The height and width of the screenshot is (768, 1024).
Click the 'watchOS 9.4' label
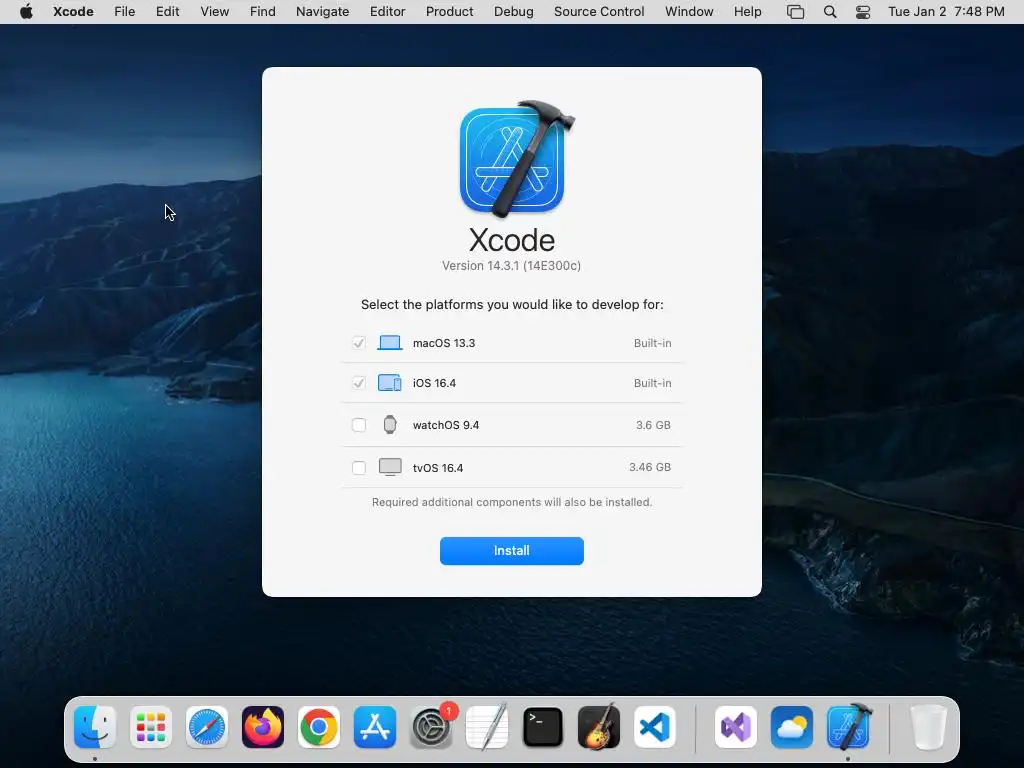(446, 425)
